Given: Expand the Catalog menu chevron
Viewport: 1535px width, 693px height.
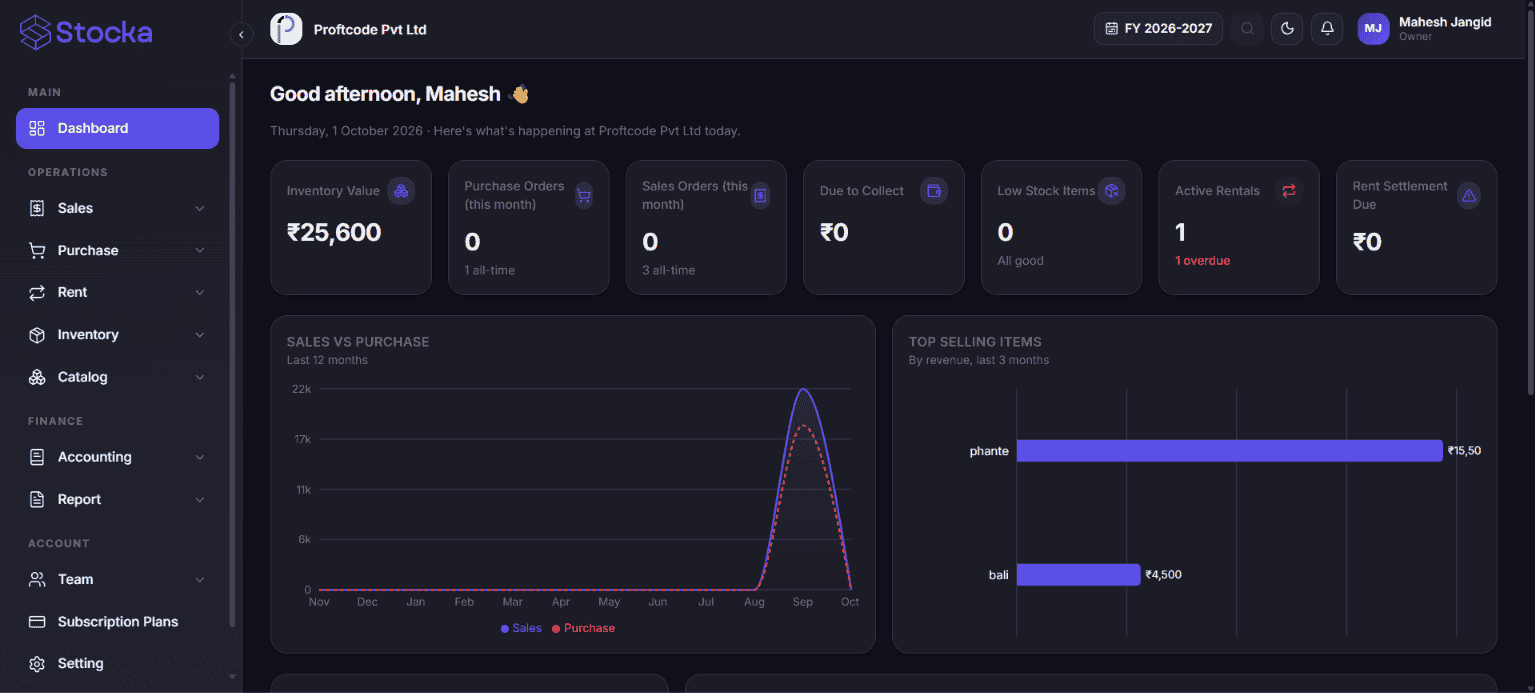Looking at the screenshot, I should coord(200,377).
